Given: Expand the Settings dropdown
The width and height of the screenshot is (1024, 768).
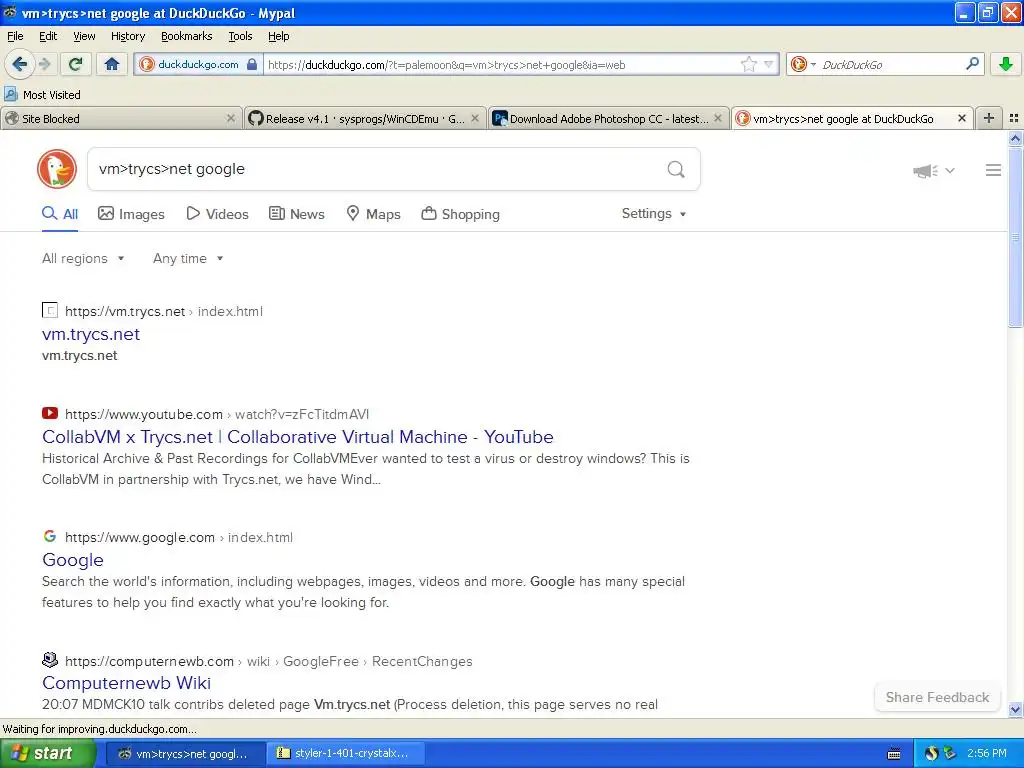Looking at the screenshot, I should (654, 214).
